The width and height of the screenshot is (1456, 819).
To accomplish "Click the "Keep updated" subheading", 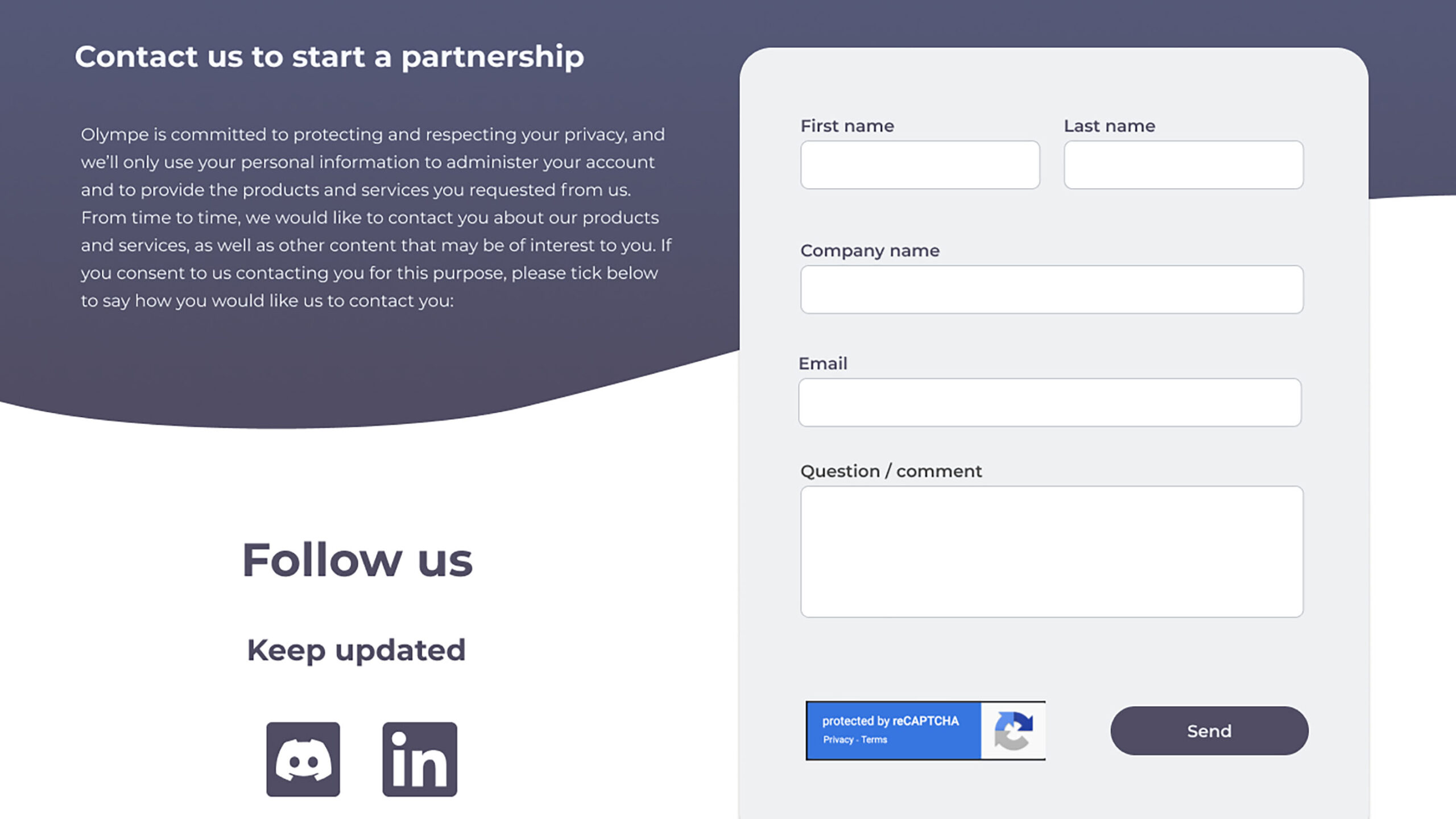I will coord(356,650).
